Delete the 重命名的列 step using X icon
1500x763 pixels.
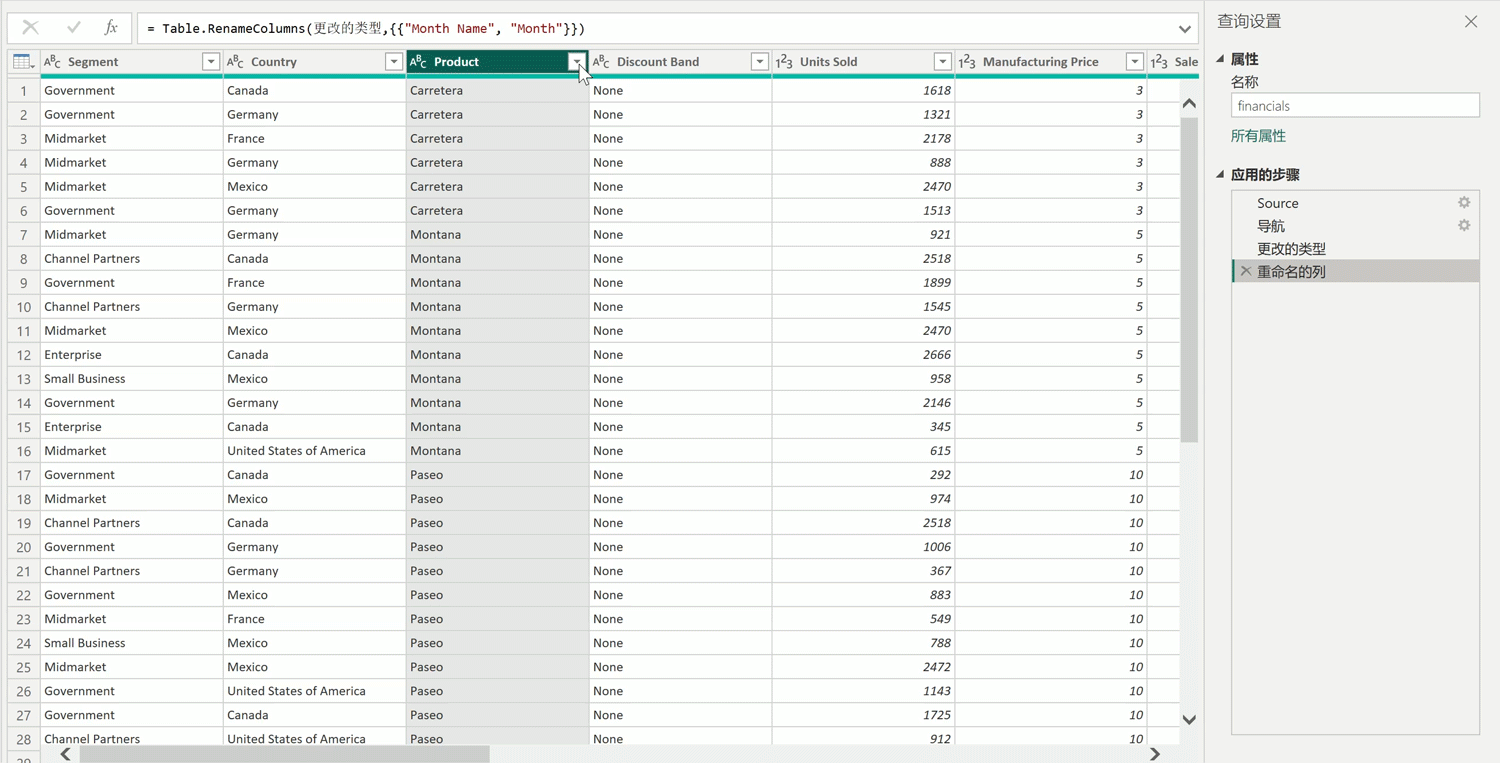point(1246,271)
